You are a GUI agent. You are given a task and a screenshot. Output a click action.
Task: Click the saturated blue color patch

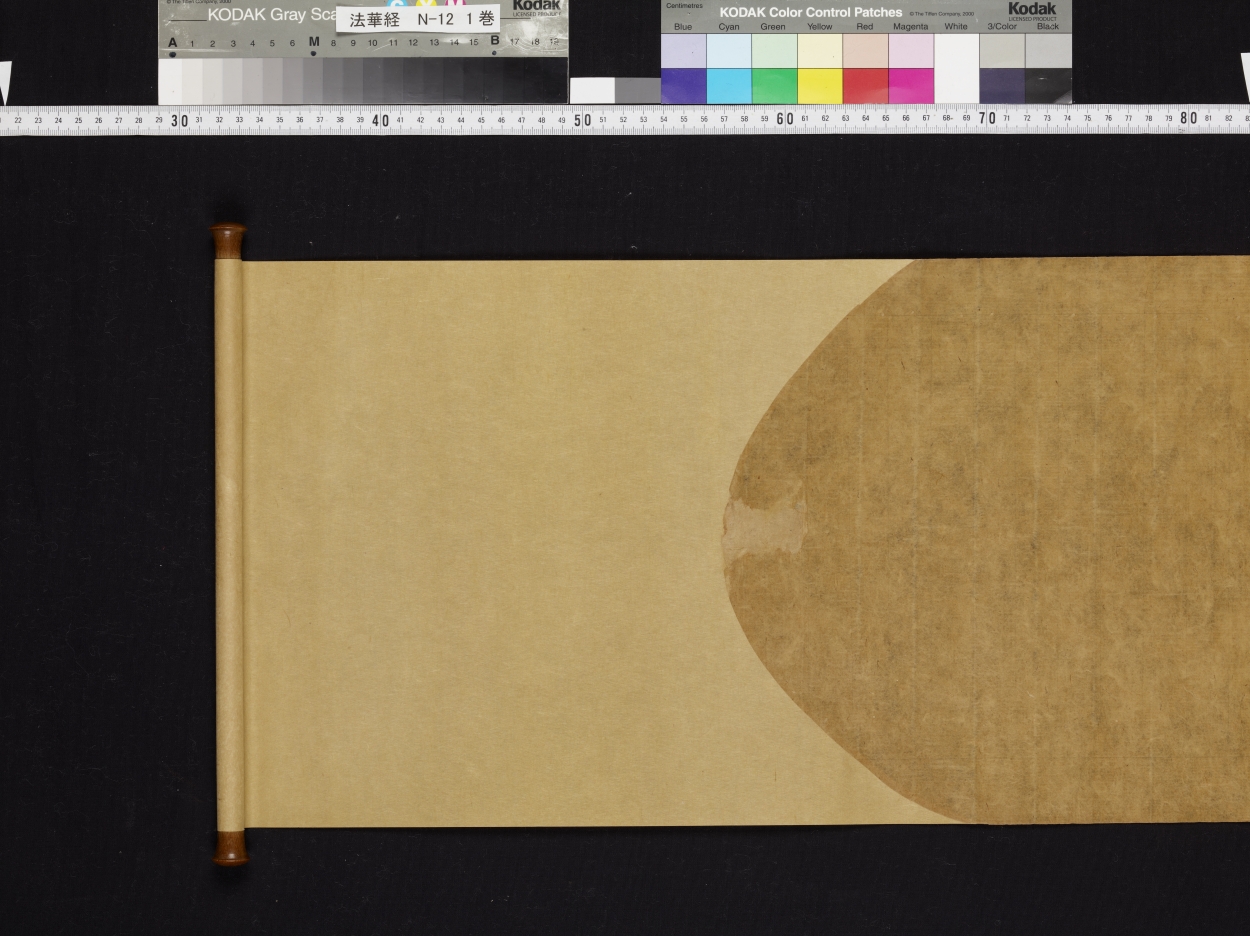click(683, 86)
